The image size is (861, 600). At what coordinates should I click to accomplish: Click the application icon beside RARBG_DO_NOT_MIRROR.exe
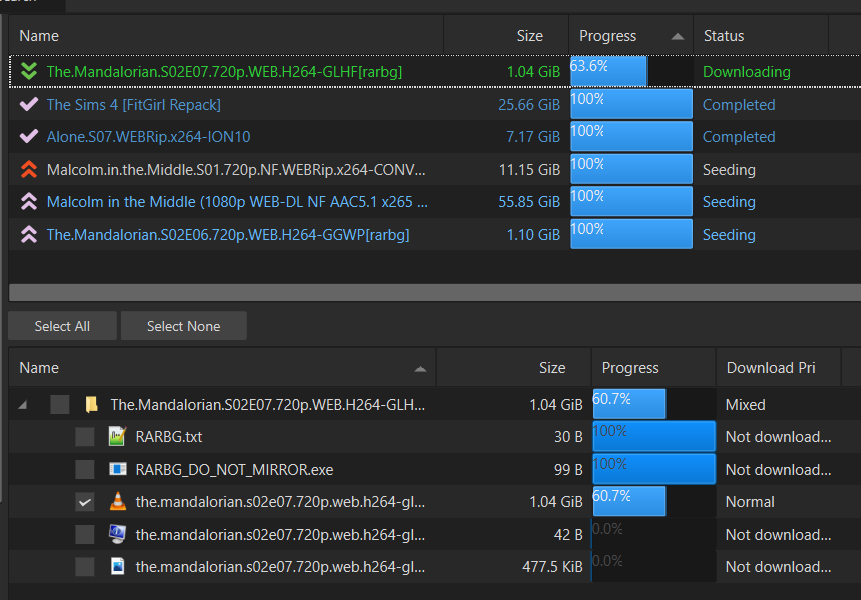coord(118,469)
